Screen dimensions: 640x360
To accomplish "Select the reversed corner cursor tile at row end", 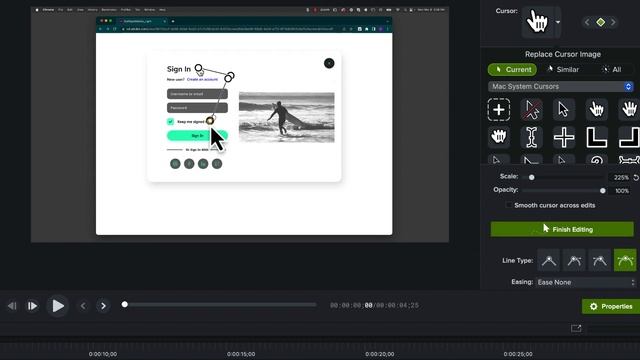I will pyautogui.click(x=629, y=137).
